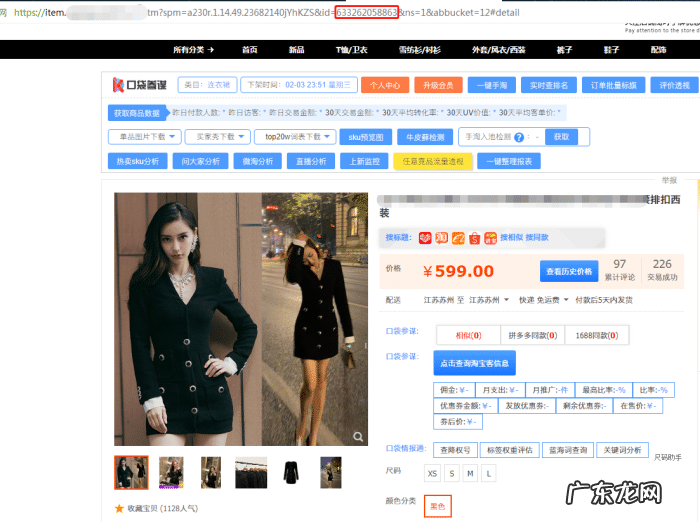This screenshot has width=700, height=522.
Task: Select the first product thumbnail
Action: (x=131, y=472)
